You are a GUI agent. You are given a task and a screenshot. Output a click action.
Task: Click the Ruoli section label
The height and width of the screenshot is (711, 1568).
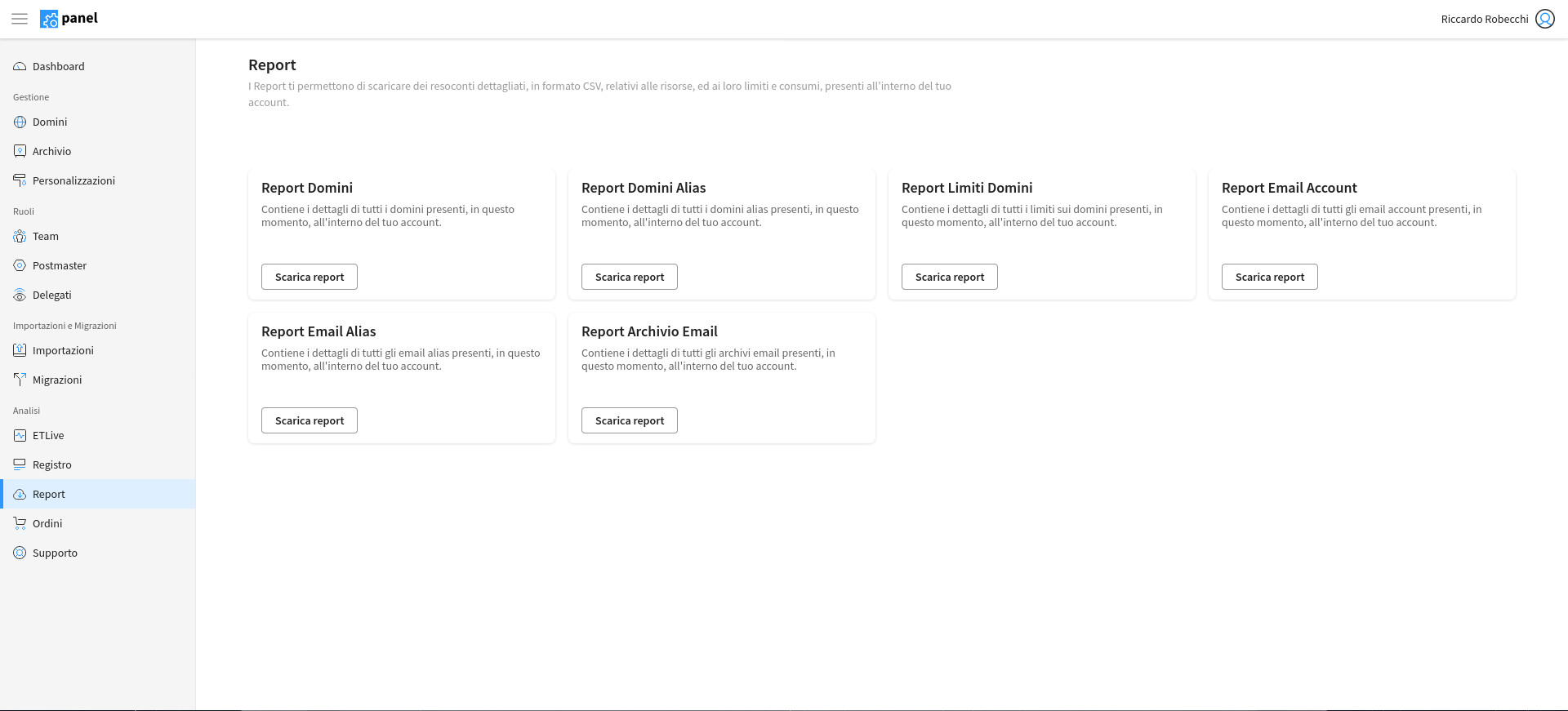tap(24, 211)
